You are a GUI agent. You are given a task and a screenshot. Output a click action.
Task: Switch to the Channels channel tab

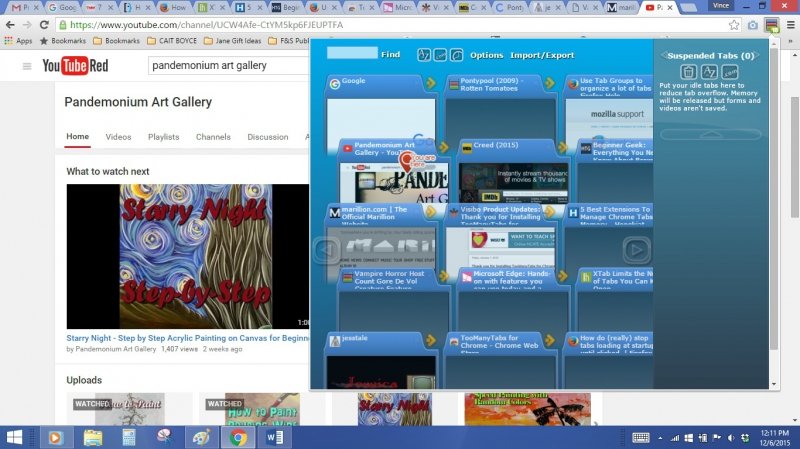(x=213, y=137)
